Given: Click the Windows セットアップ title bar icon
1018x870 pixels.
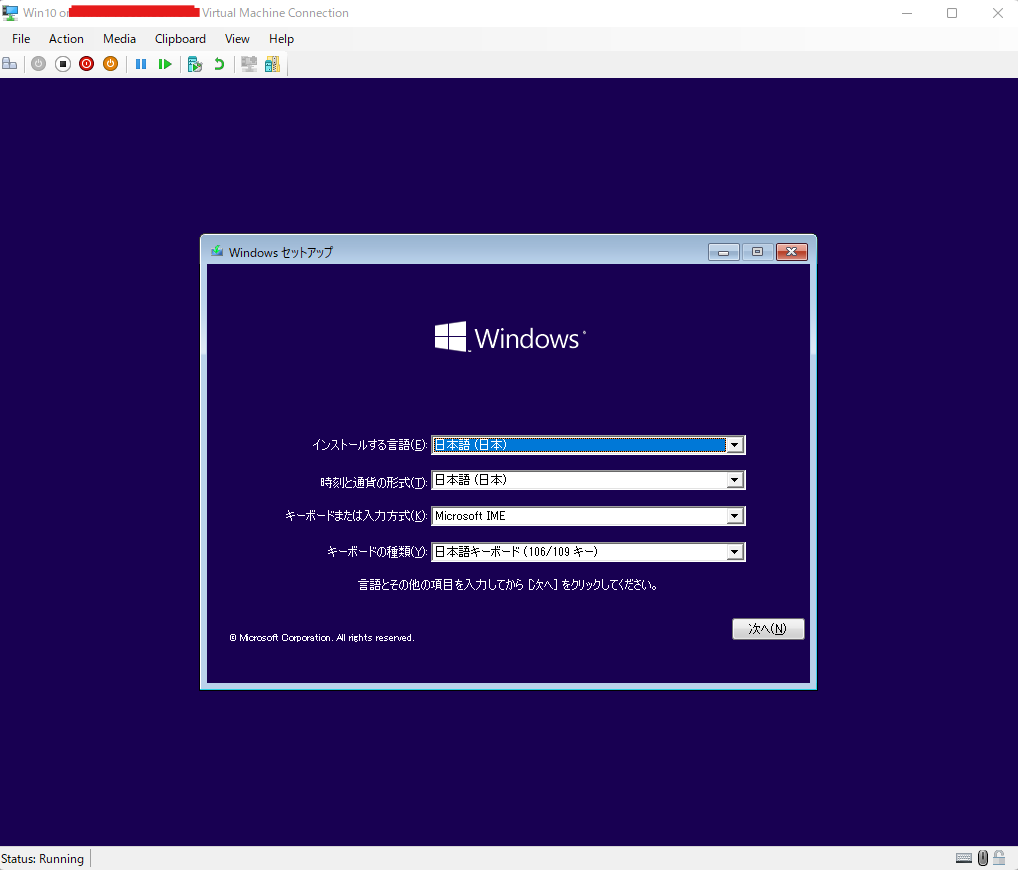Looking at the screenshot, I should coord(217,252).
